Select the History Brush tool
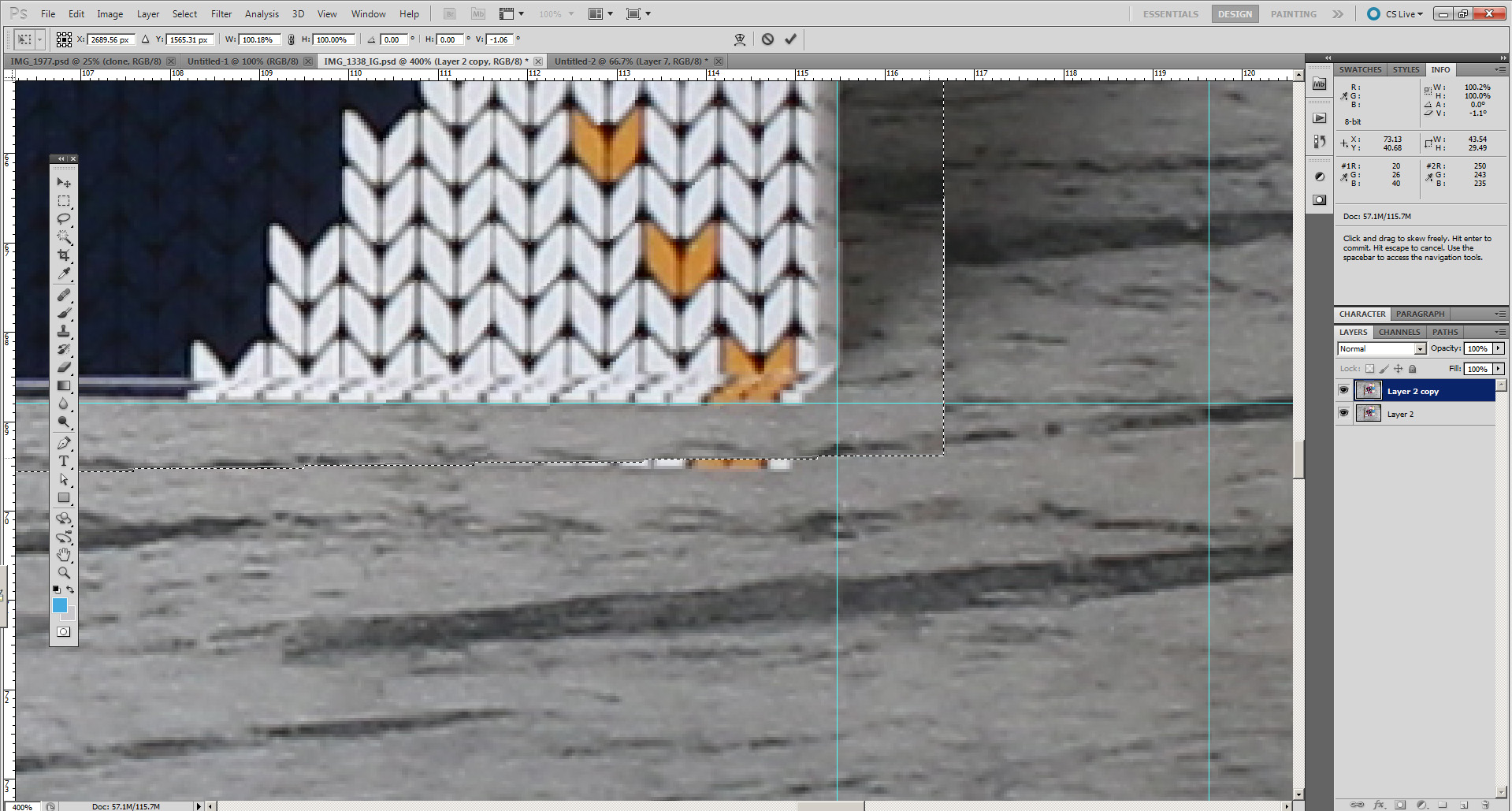1512x811 pixels. [64, 349]
